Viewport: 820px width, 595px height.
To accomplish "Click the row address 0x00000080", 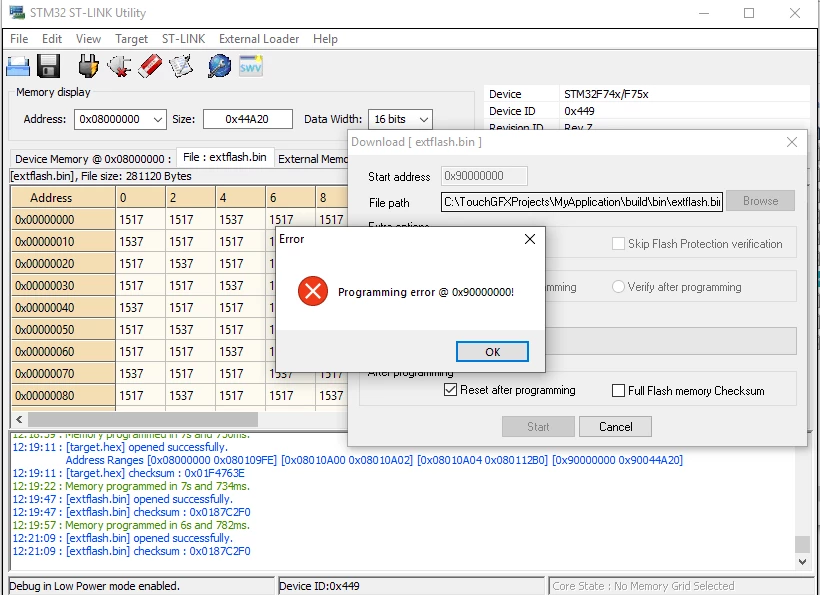I will point(63,395).
